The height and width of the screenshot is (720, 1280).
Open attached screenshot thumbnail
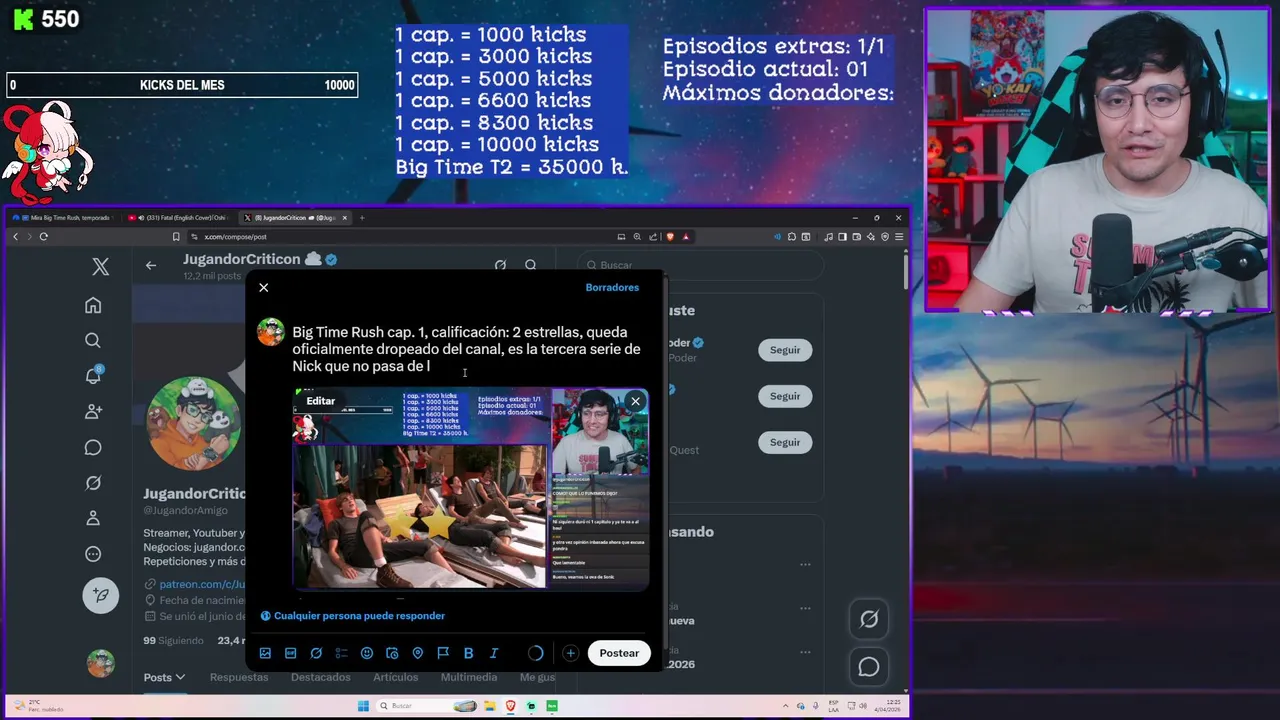[x=470, y=489]
